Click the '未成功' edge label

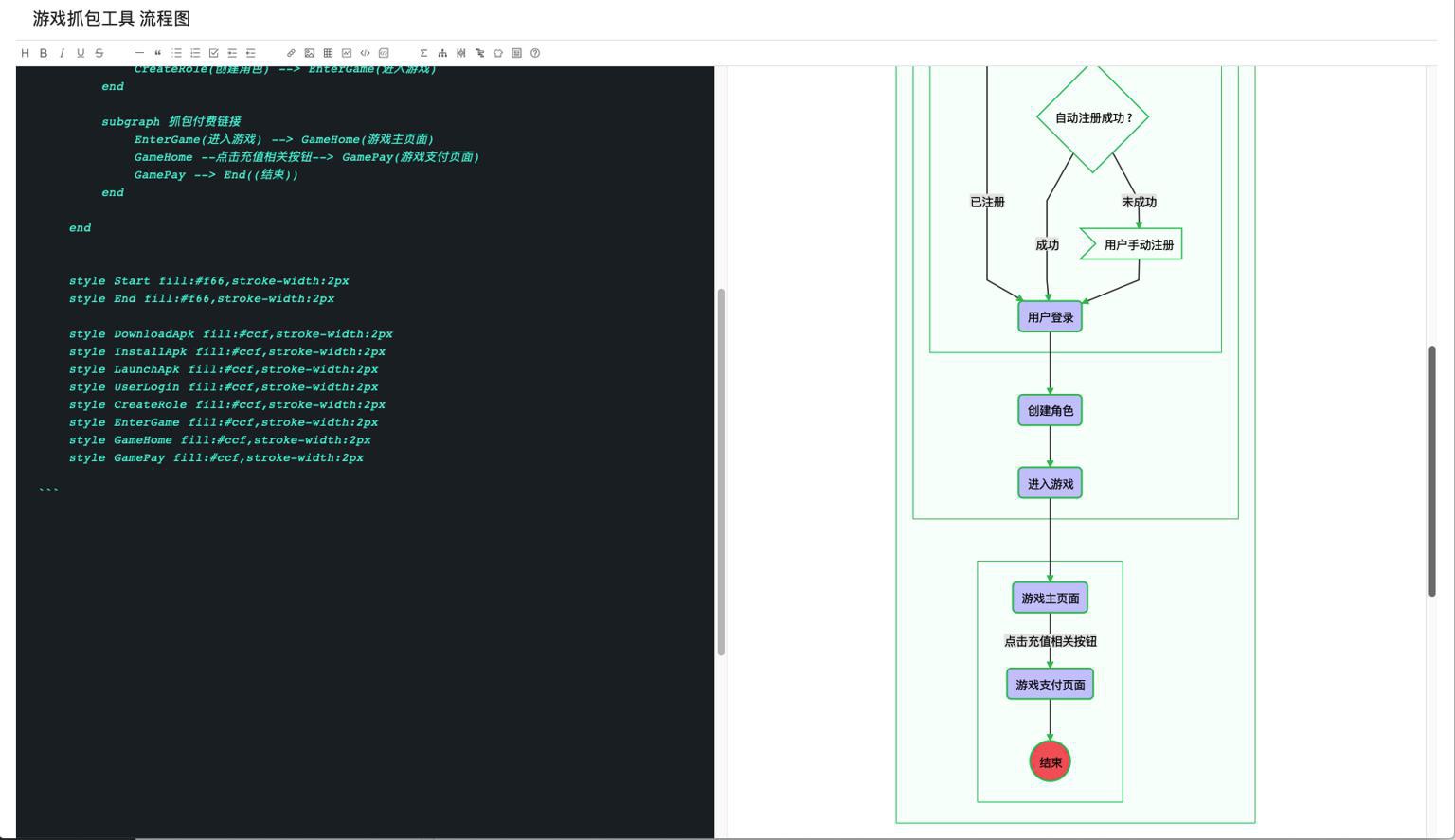[x=1139, y=202]
